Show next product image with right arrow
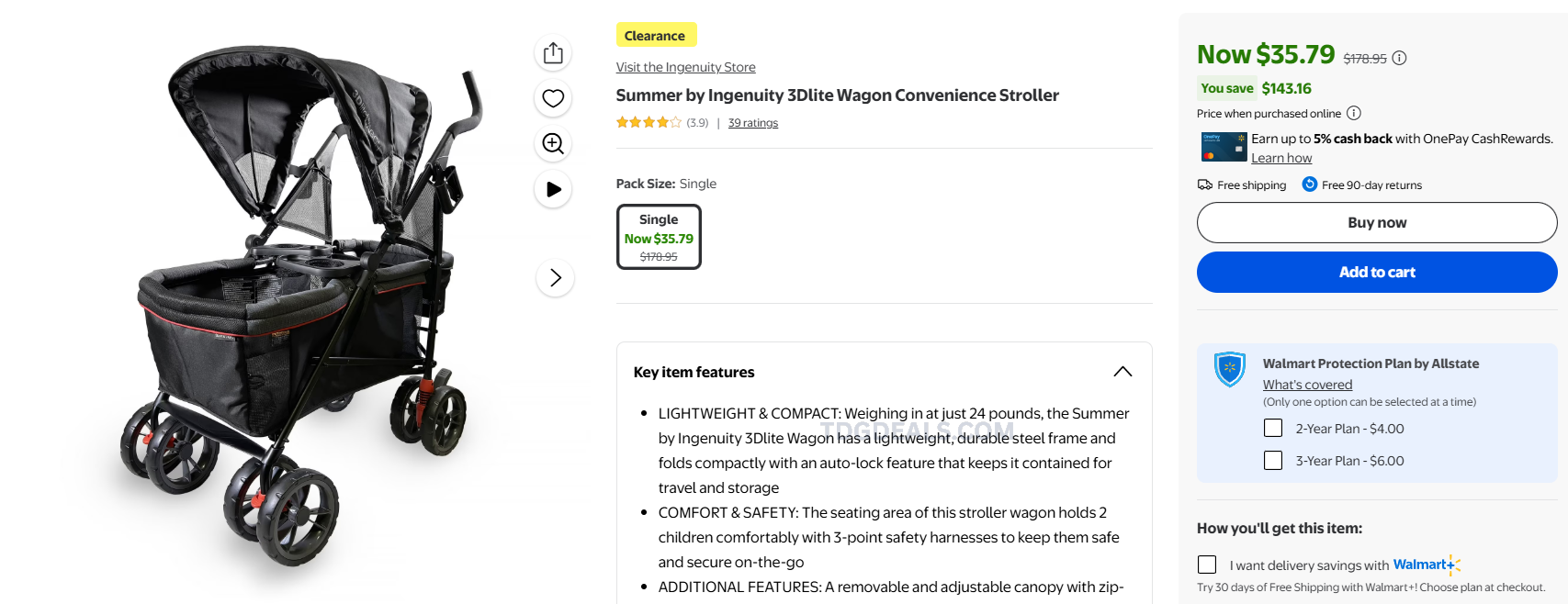The width and height of the screenshot is (1568, 604). pos(555,278)
